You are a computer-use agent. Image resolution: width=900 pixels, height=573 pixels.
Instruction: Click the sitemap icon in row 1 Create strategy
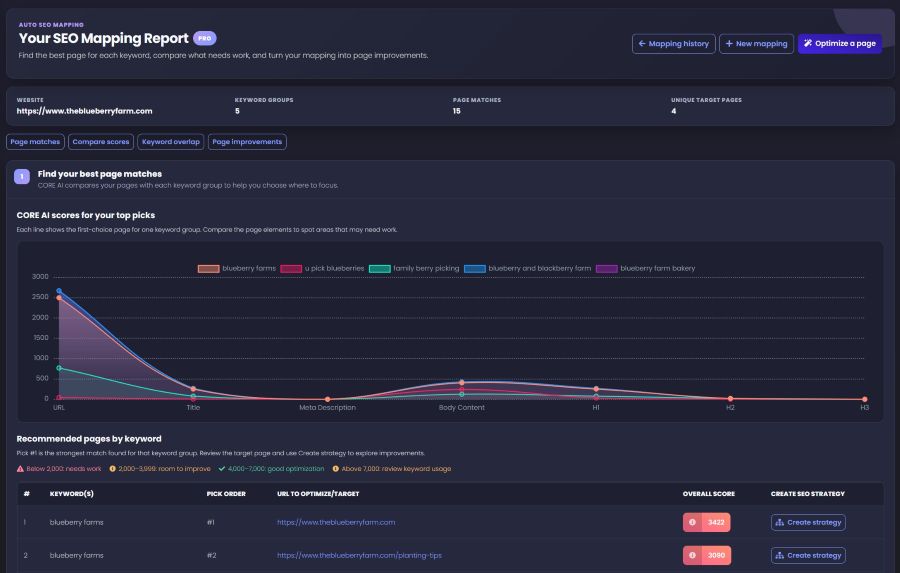coord(779,522)
